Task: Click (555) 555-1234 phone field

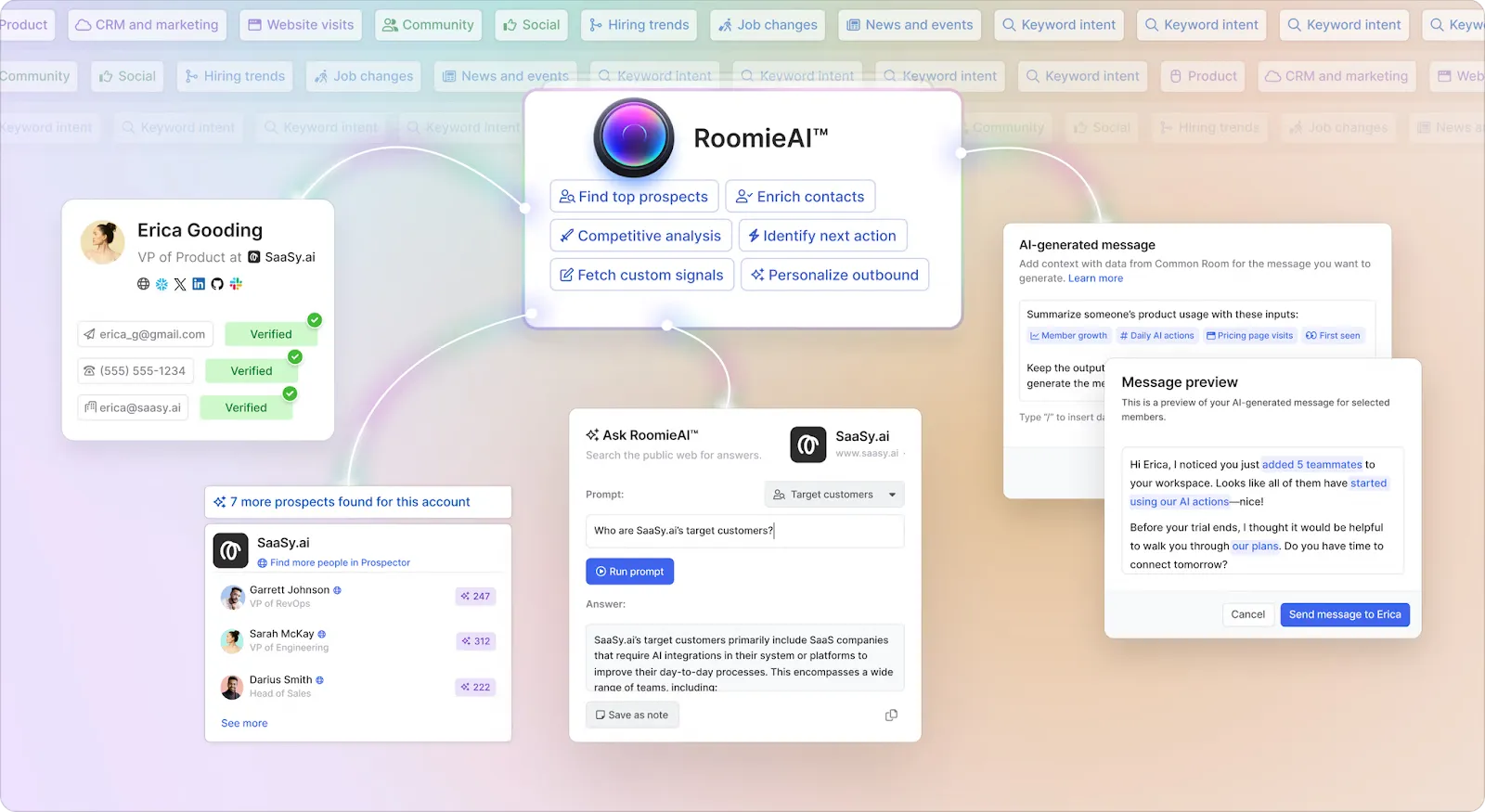Action: [136, 371]
